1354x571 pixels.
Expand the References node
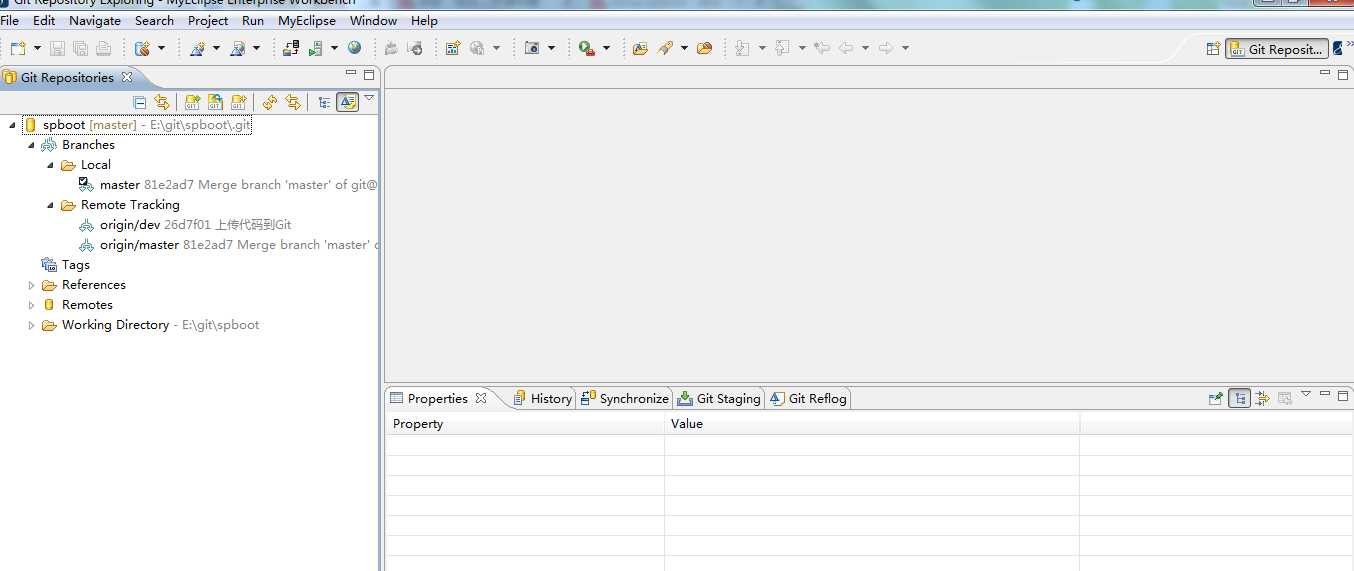pyautogui.click(x=31, y=285)
